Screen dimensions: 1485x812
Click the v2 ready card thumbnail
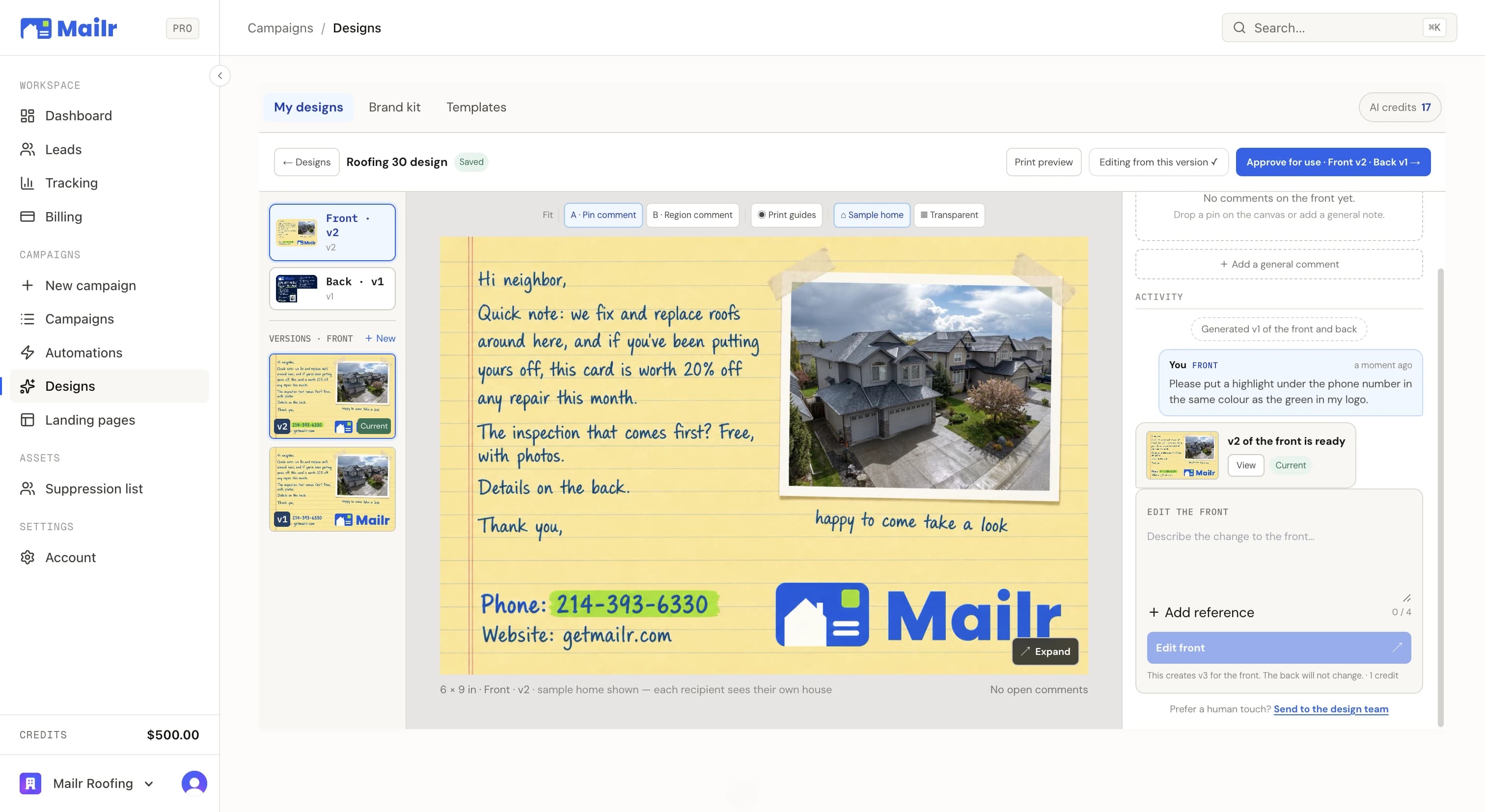pyautogui.click(x=1182, y=455)
